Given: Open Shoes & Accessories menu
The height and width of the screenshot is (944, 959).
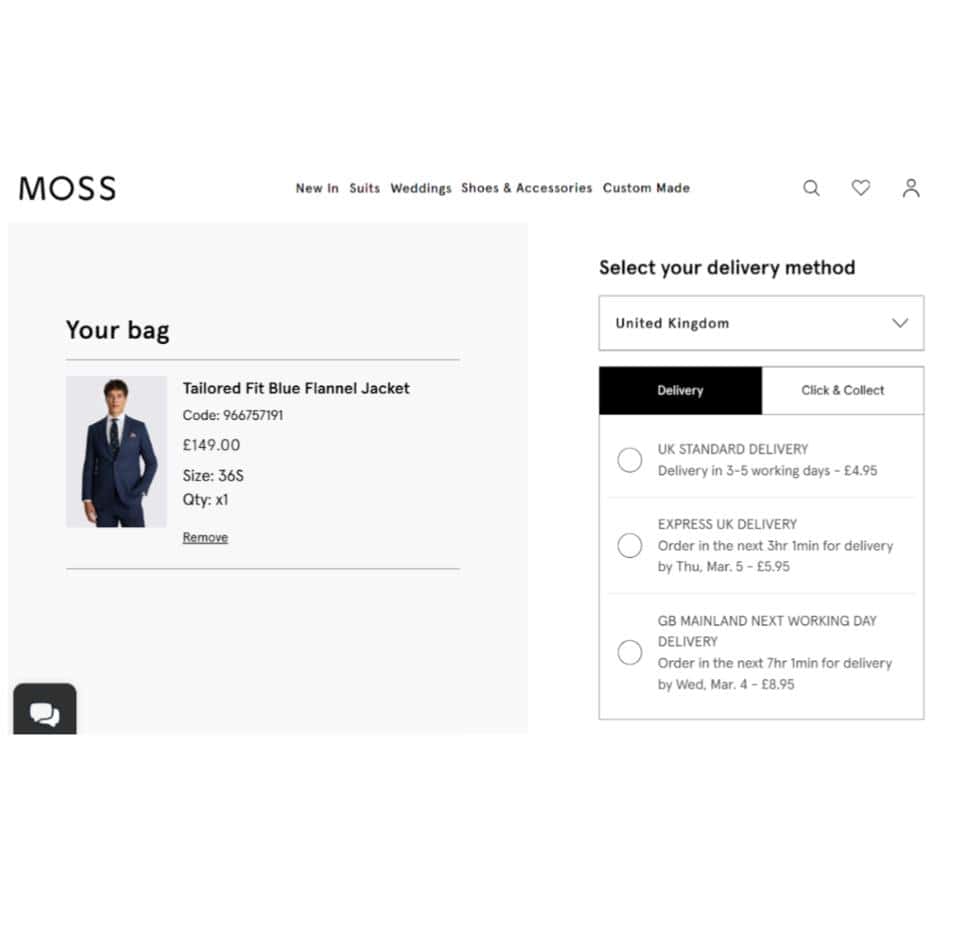Looking at the screenshot, I should click(x=526, y=188).
